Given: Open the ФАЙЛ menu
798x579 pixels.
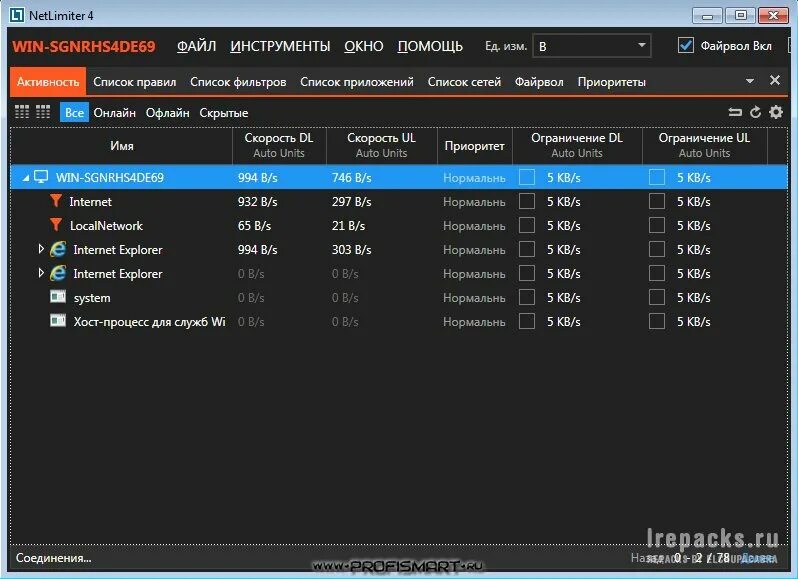Looking at the screenshot, I should tap(196, 46).
